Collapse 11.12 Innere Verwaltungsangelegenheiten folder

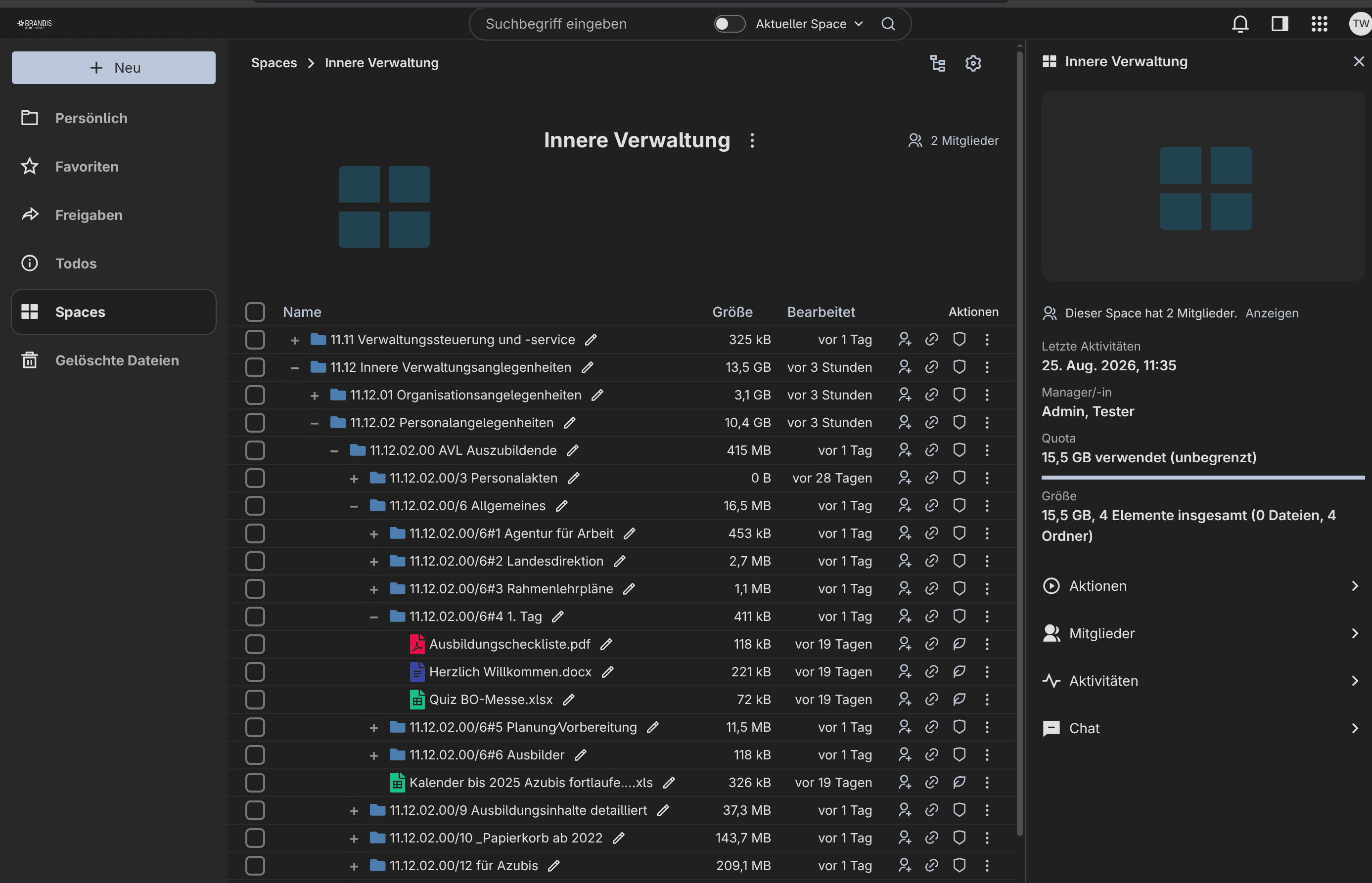(x=294, y=367)
